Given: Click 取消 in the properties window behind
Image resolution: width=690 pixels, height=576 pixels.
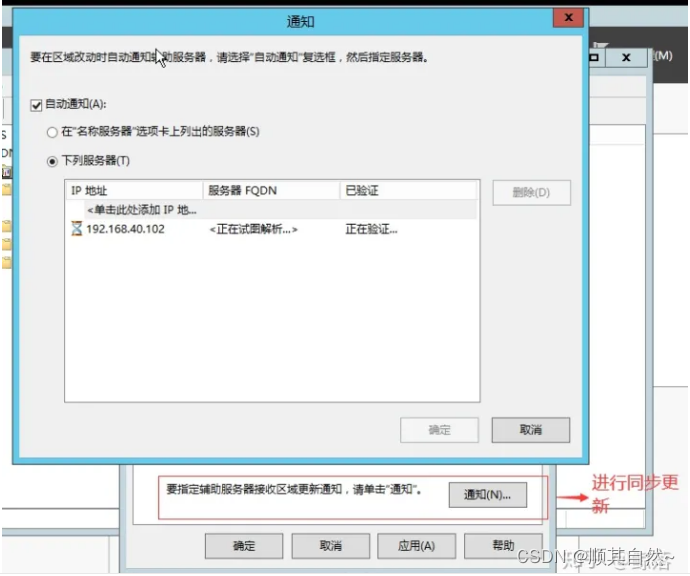Looking at the screenshot, I should pos(330,546).
